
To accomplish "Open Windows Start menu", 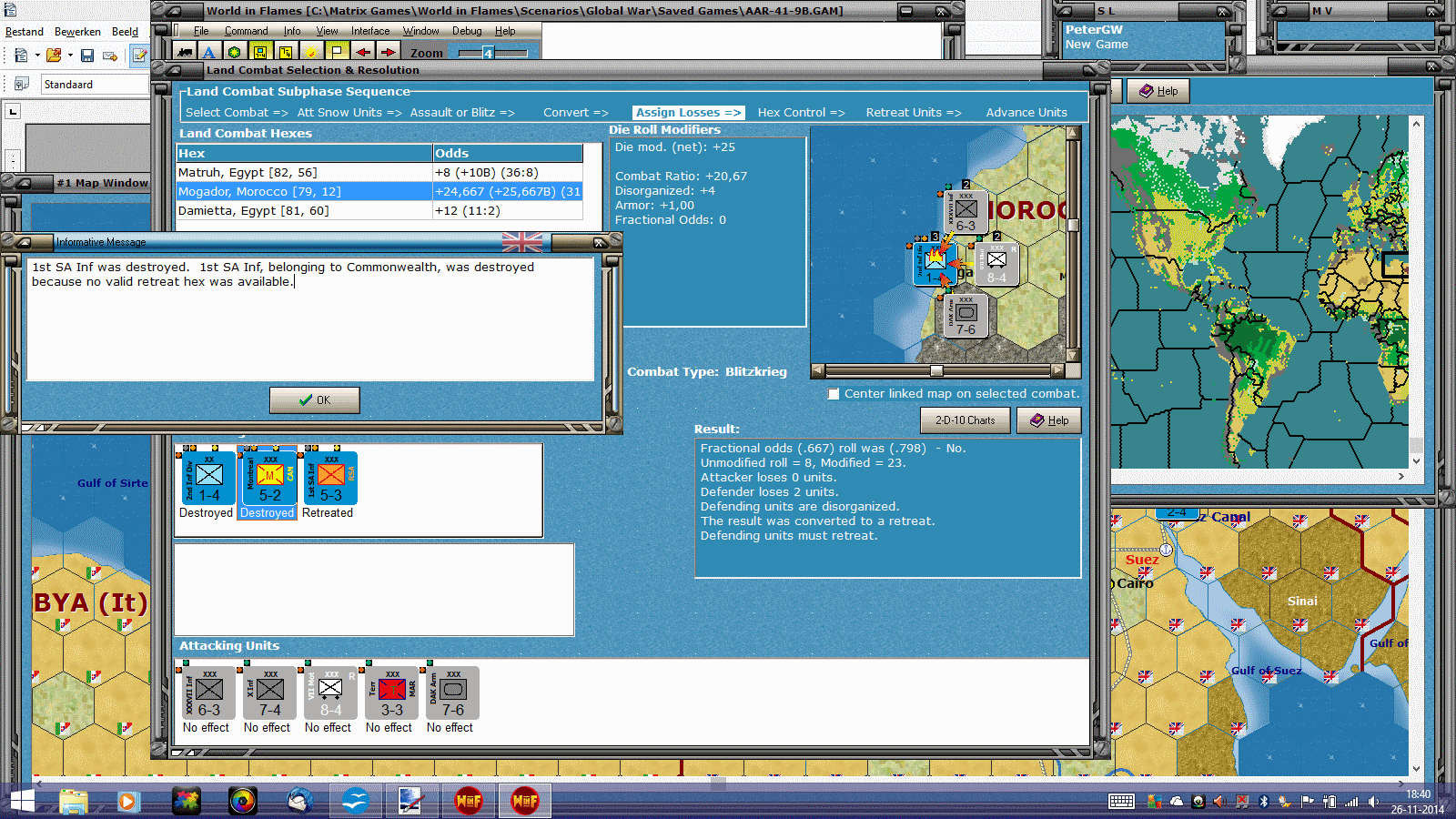I will tap(22, 802).
